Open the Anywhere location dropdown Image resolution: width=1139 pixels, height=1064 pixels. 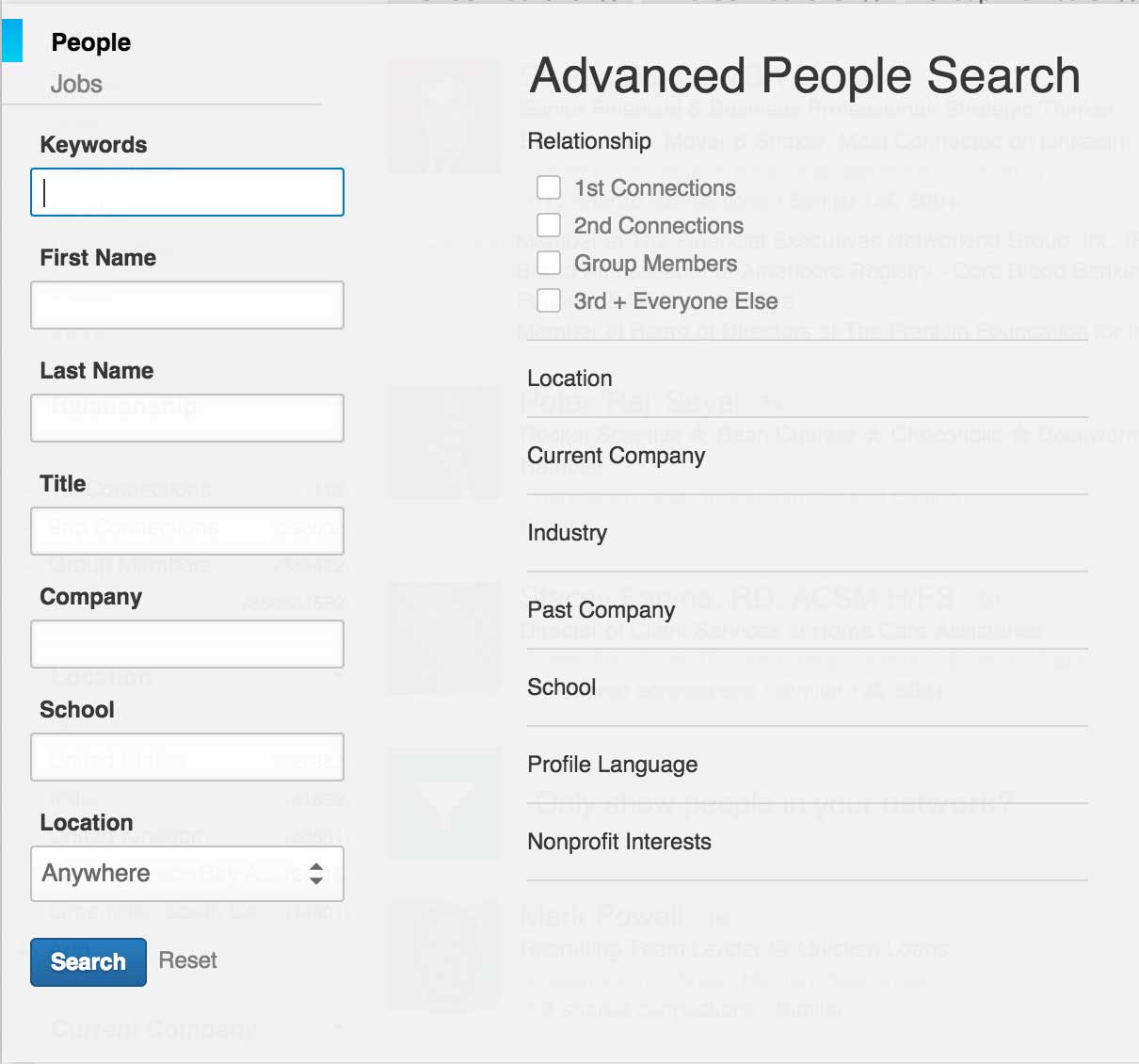(x=186, y=874)
